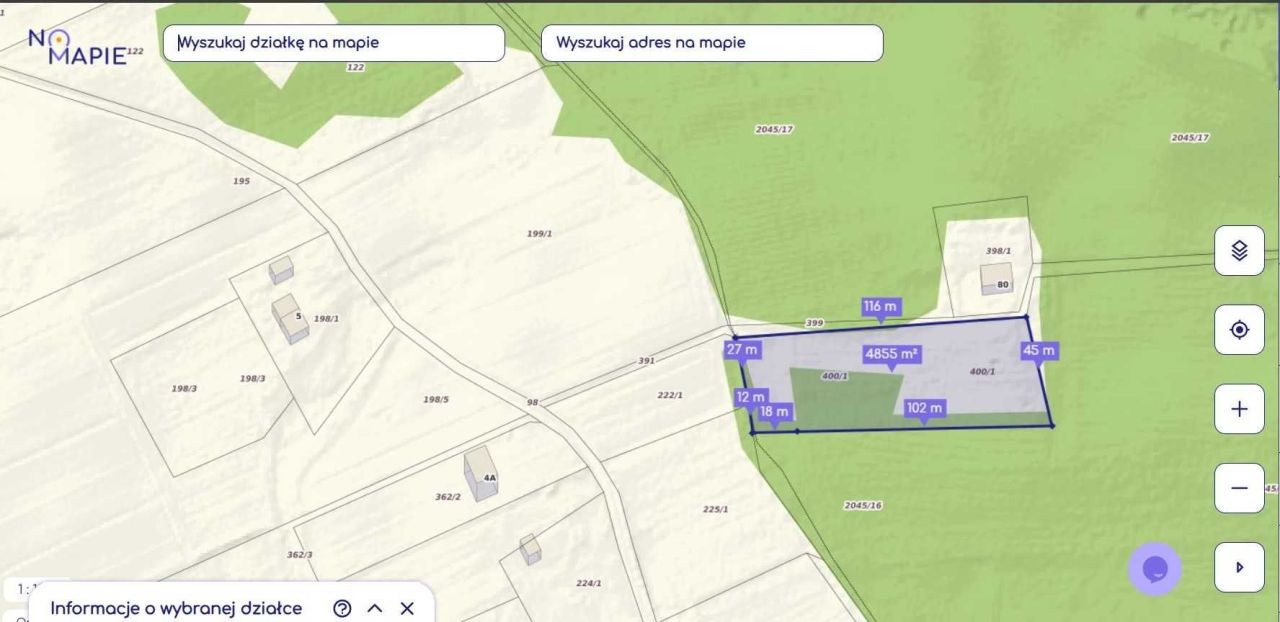Select parcel 199/1 on the map
The image size is (1280, 622).
(540, 233)
